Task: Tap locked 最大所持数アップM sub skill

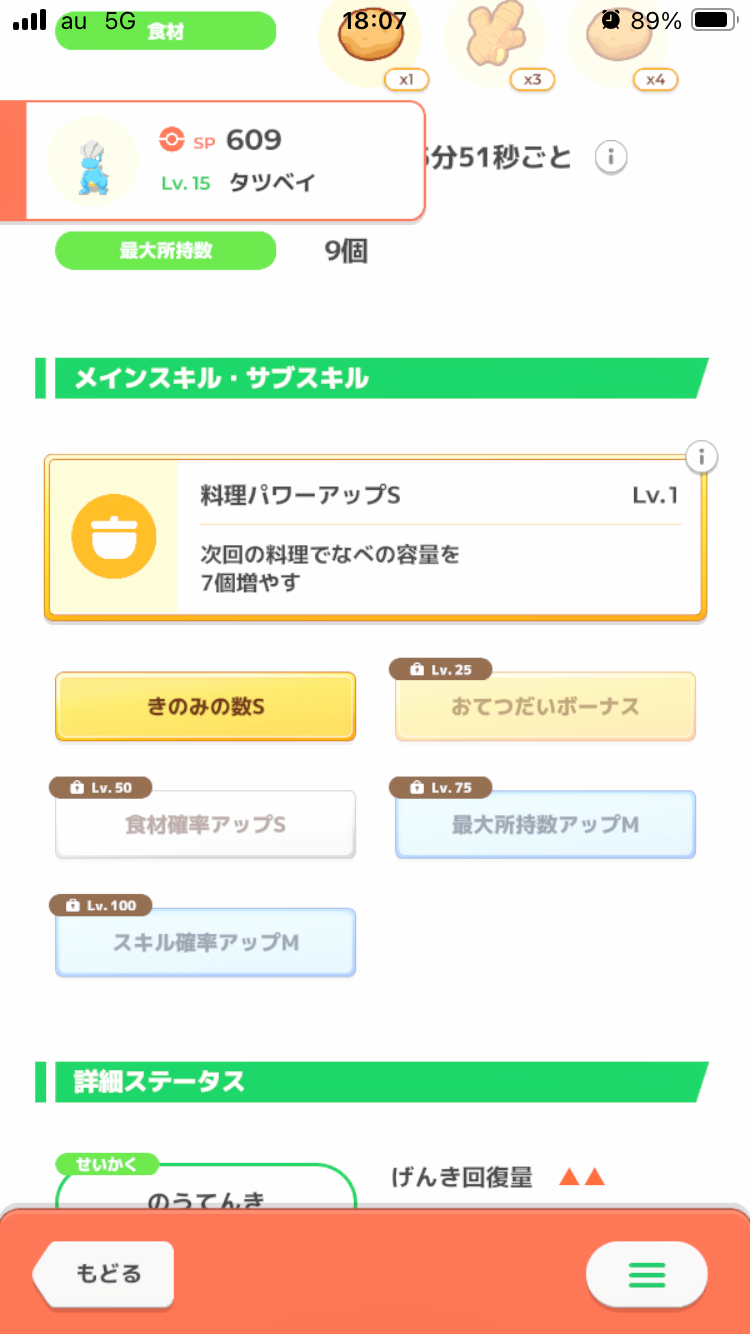Action: click(545, 825)
